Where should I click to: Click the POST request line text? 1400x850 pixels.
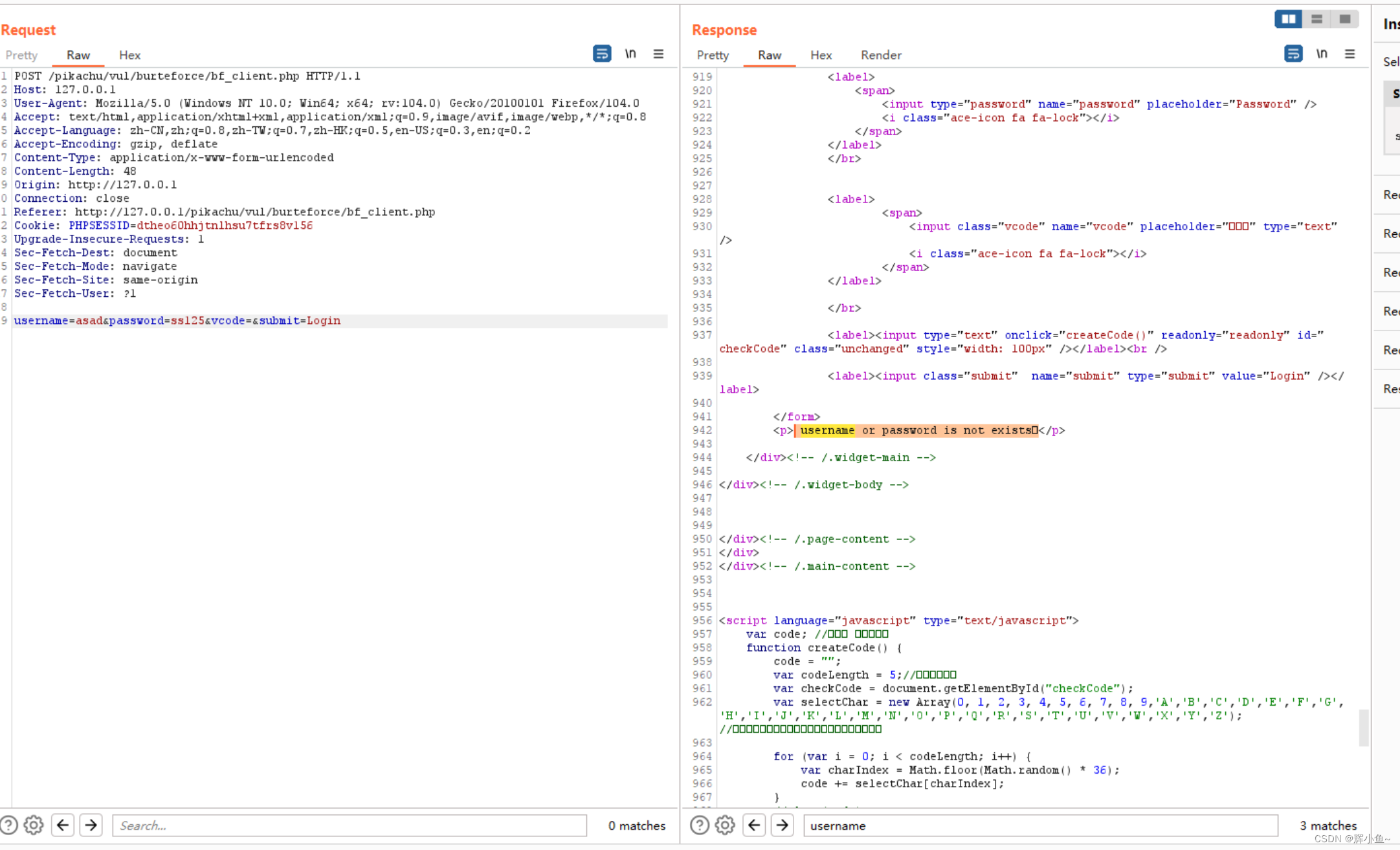(187, 76)
